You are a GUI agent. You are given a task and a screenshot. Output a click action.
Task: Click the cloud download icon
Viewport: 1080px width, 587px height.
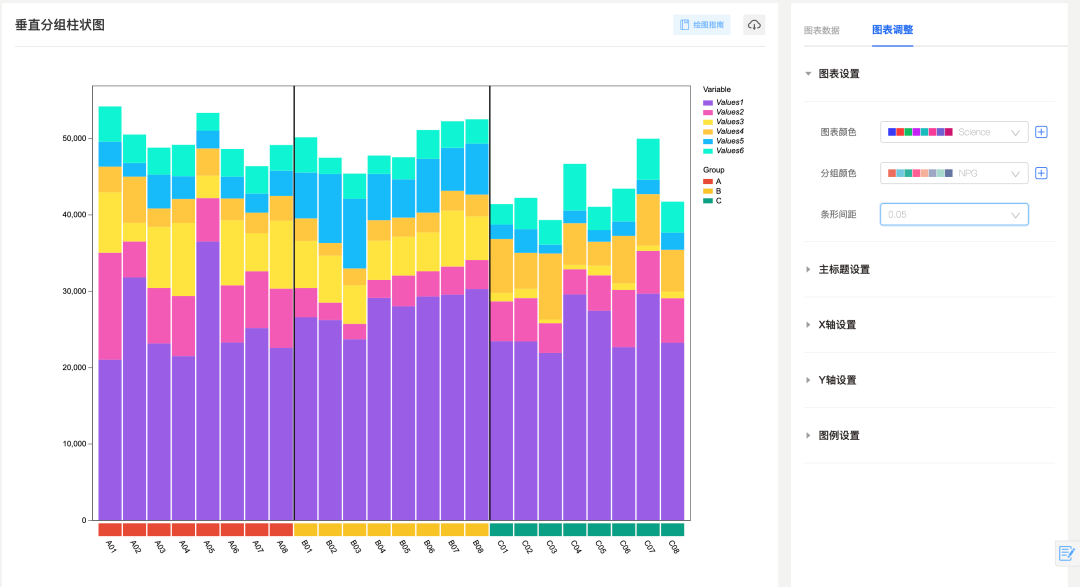754,25
